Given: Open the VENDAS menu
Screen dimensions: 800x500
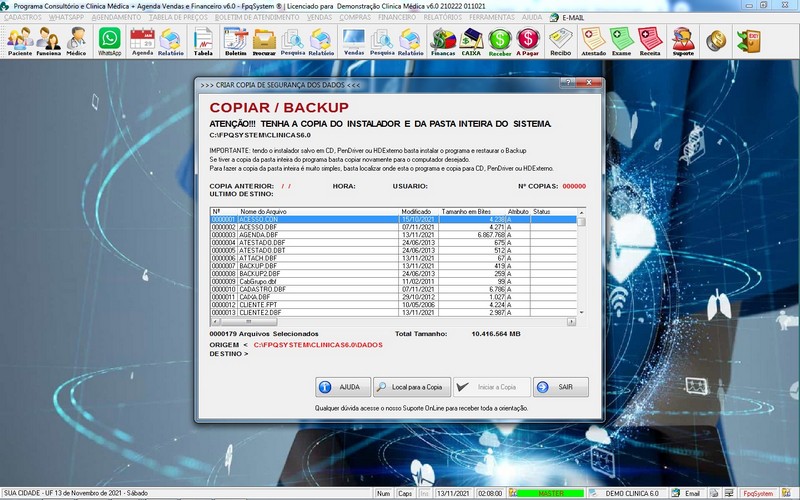Looking at the screenshot, I should (319, 17).
